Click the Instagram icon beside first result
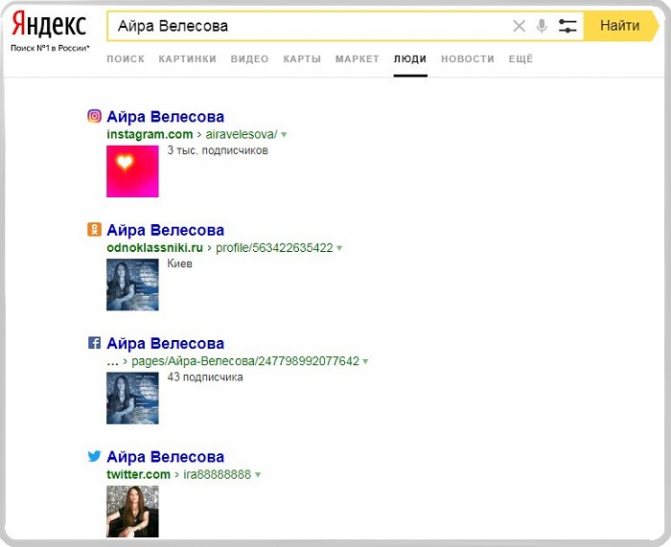Image resolution: width=671 pixels, height=547 pixels. 94,116
